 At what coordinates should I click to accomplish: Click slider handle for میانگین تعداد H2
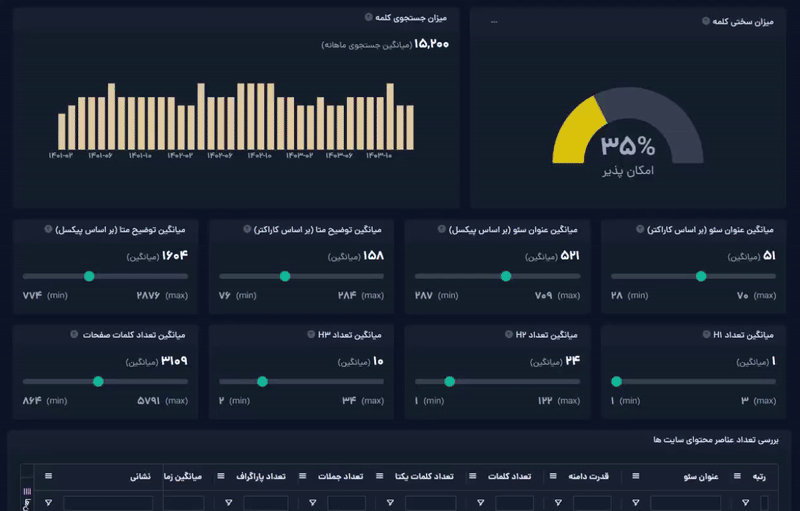pos(450,381)
